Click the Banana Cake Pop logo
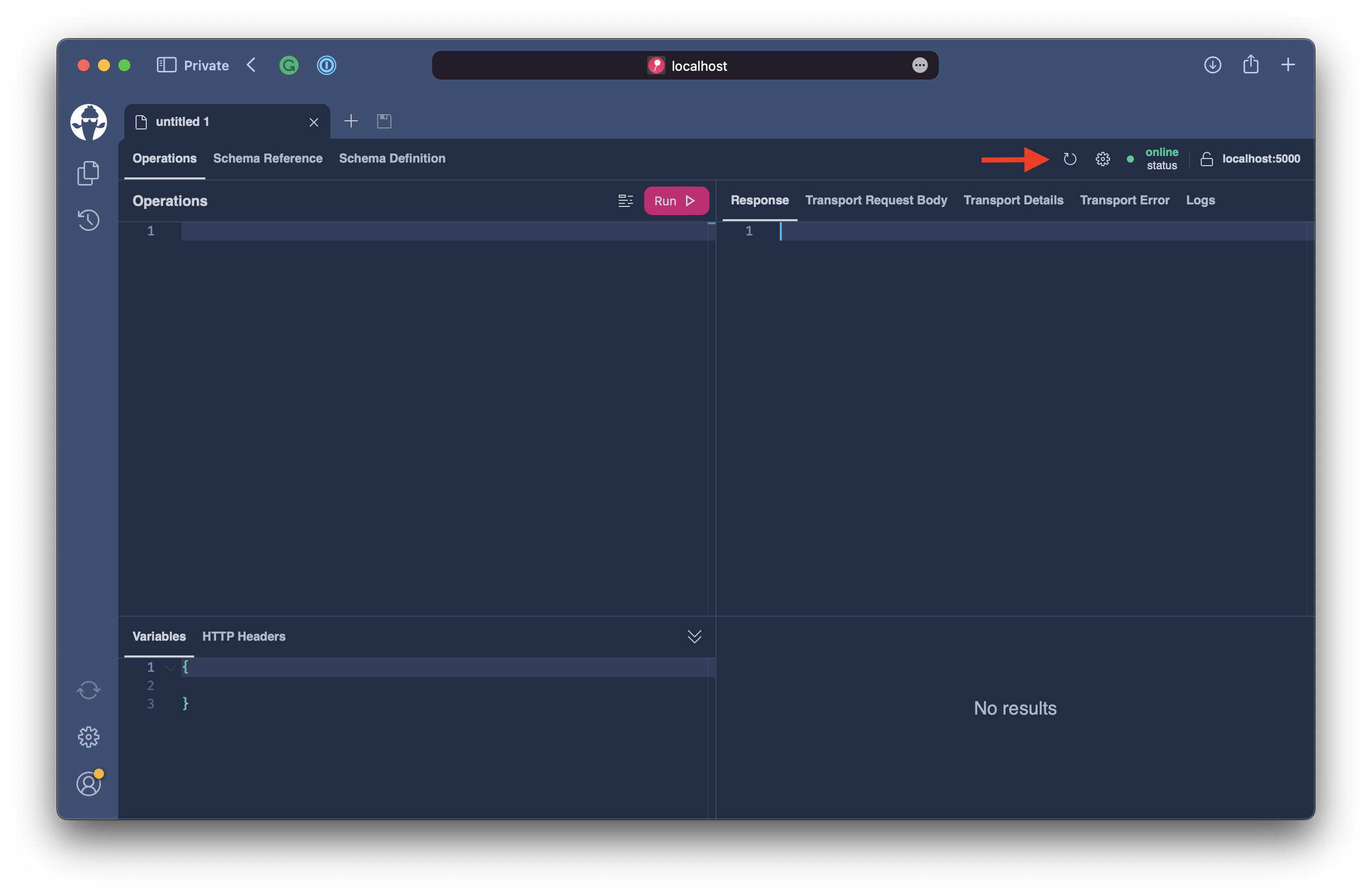The width and height of the screenshot is (1372, 895). (x=88, y=122)
